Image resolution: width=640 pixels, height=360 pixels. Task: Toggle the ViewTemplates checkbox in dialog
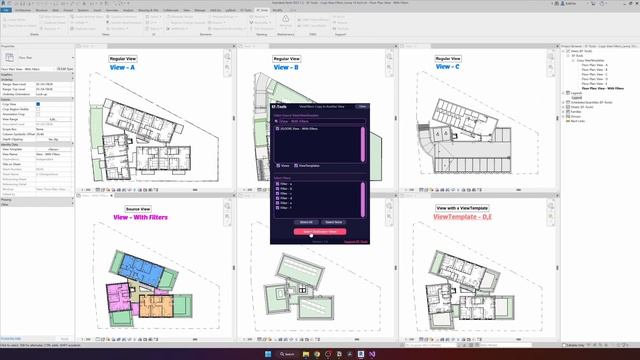coord(296,166)
